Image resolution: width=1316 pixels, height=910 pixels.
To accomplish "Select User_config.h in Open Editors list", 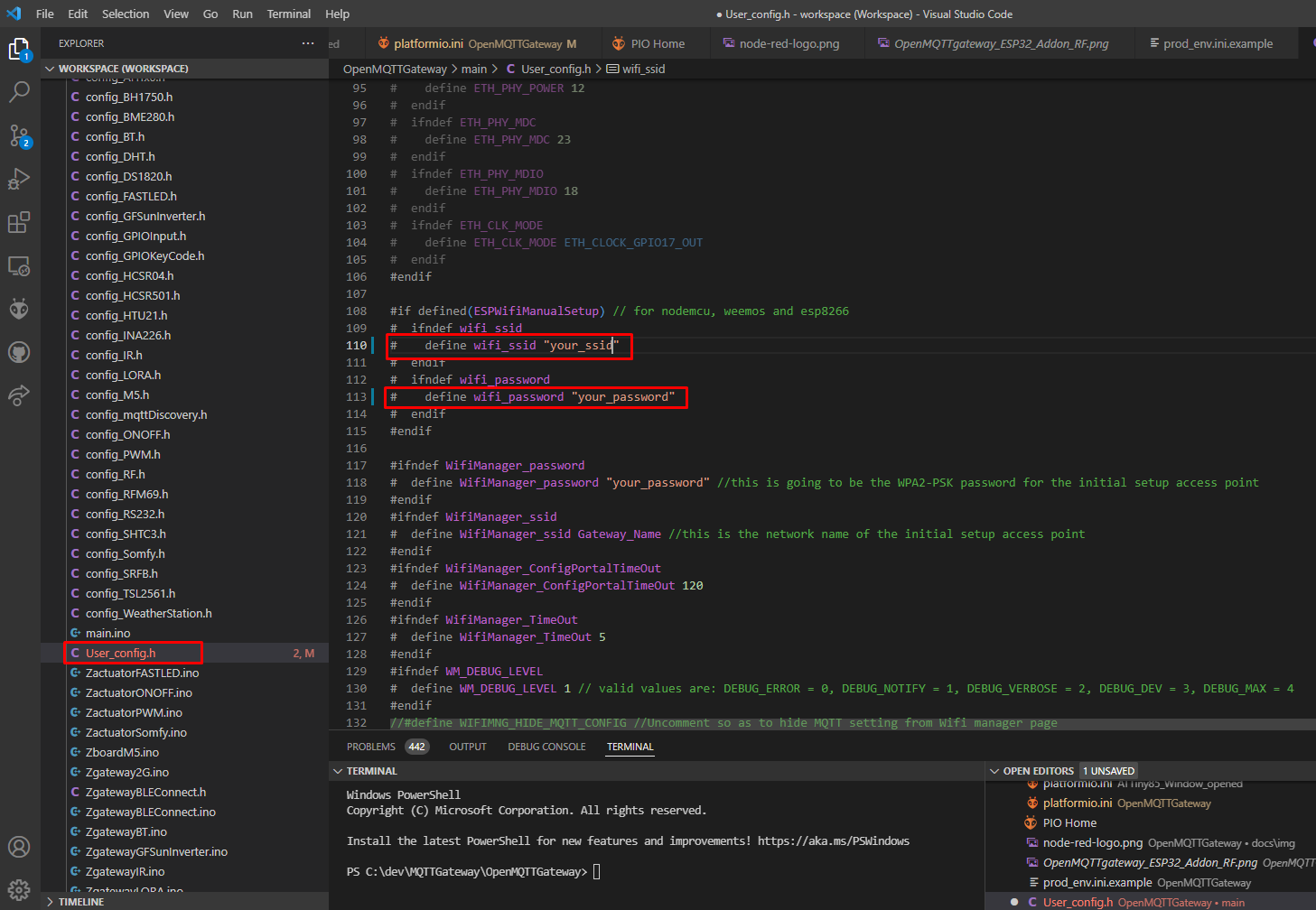I will (1152, 902).
